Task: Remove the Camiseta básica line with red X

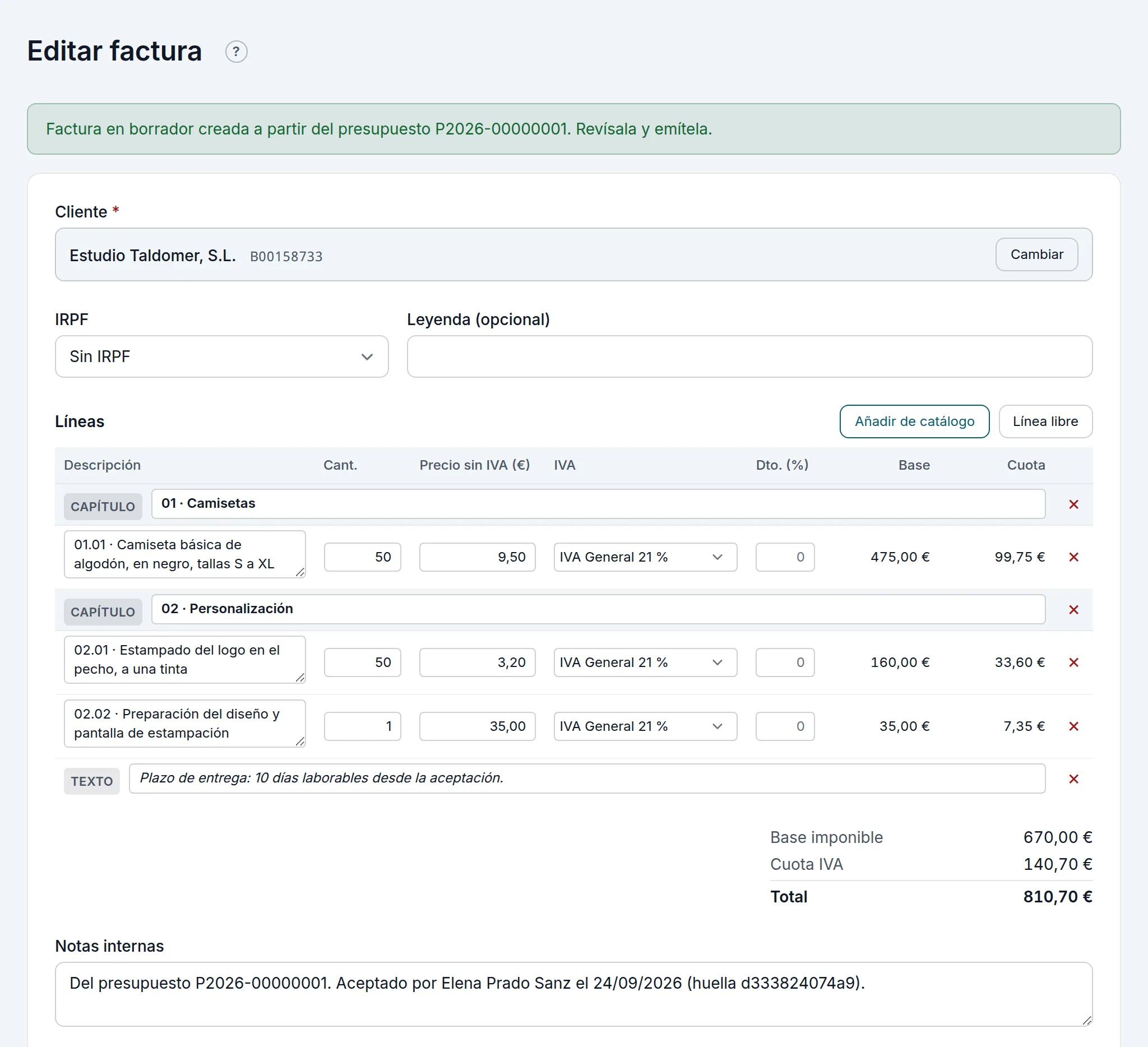Action: pyautogui.click(x=1073, y=557)
